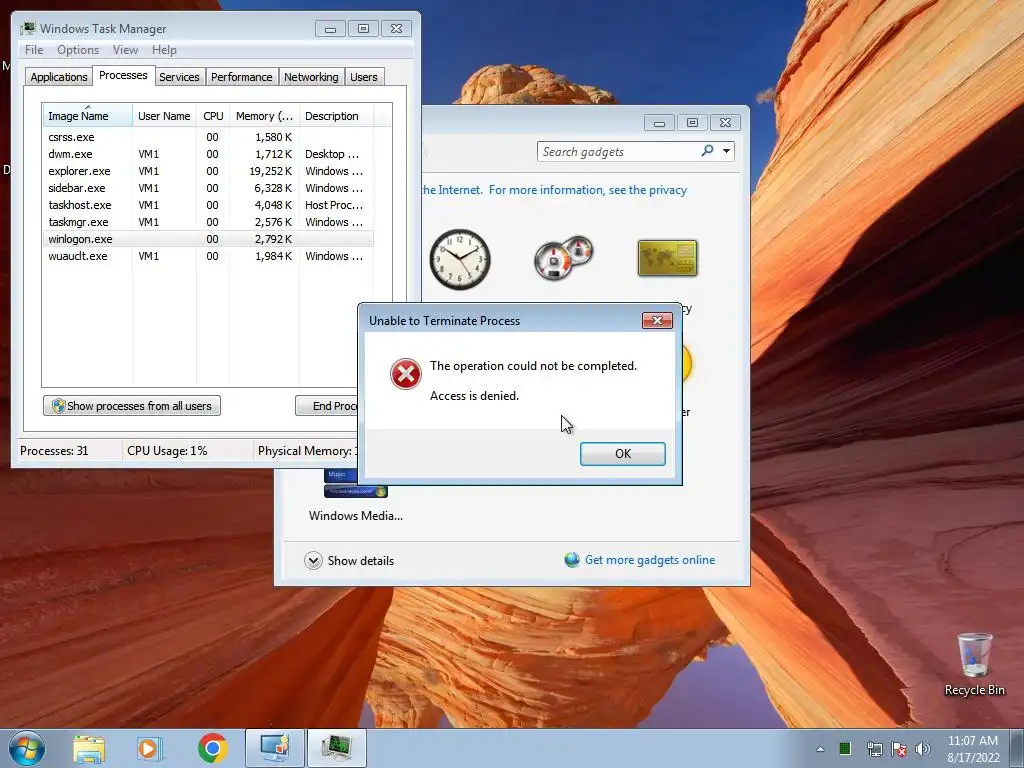Activate the gadgets window taskbar button
This screenshot has height=768, width=1024.
tap(275, 748)
